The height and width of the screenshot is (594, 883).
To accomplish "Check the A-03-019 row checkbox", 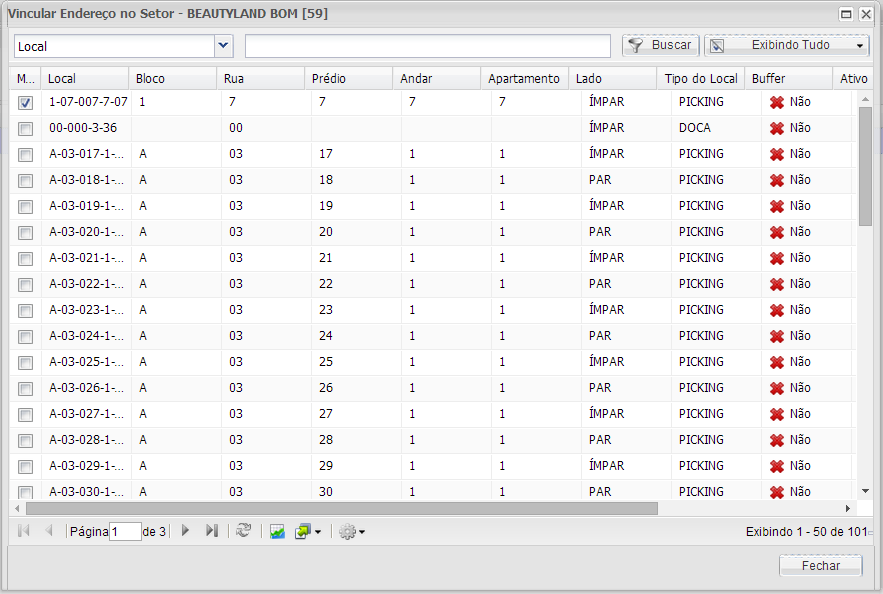I will (25, 207).
